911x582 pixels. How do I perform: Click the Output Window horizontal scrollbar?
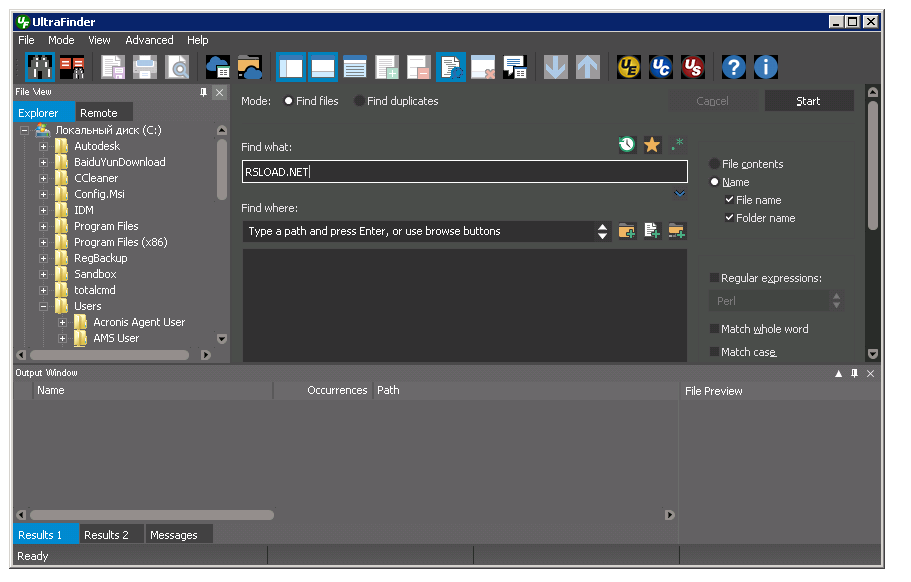pyautogui.click(x=152, y=515)
